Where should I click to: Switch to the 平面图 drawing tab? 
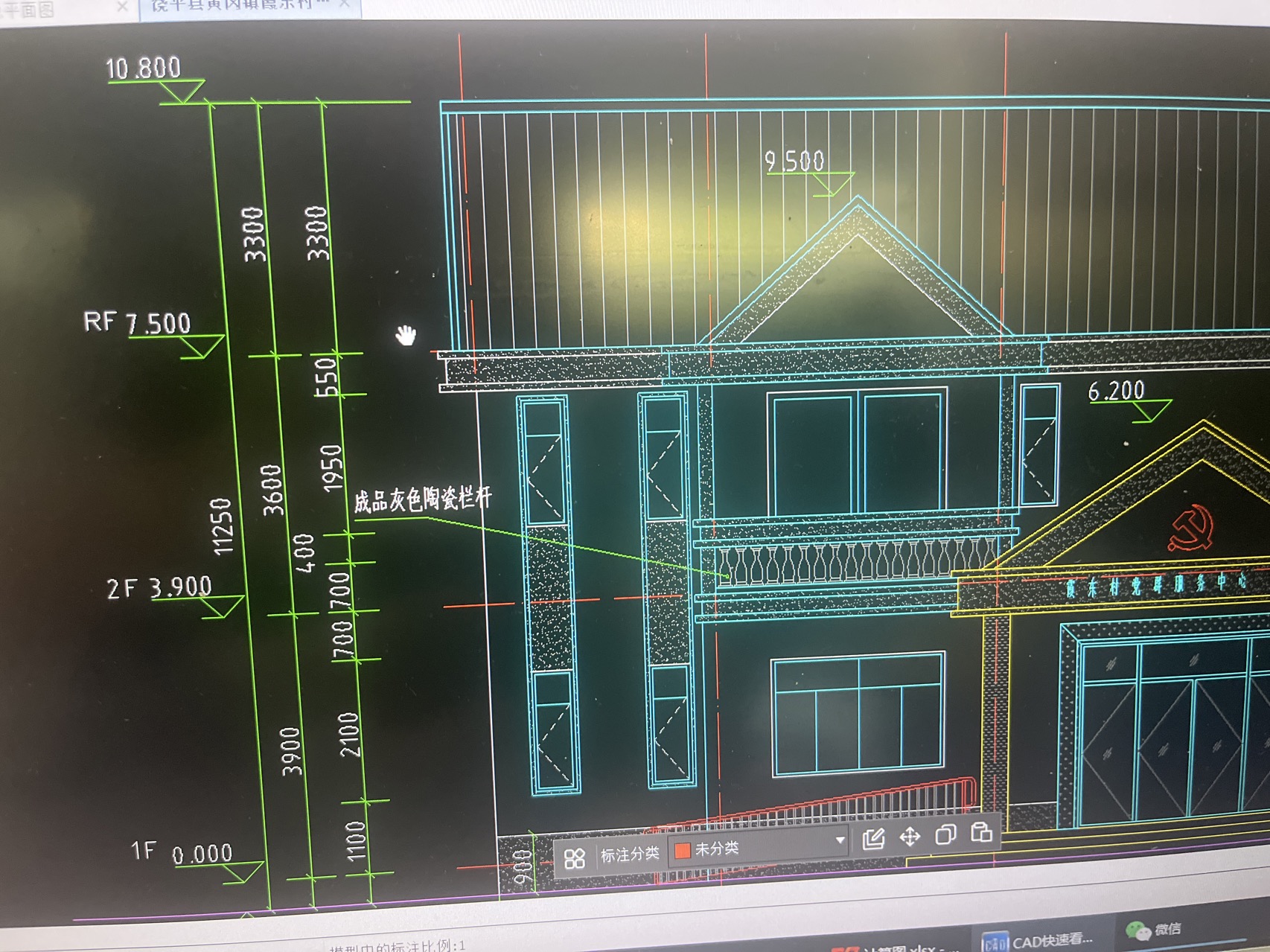click(x=28, y=9)
